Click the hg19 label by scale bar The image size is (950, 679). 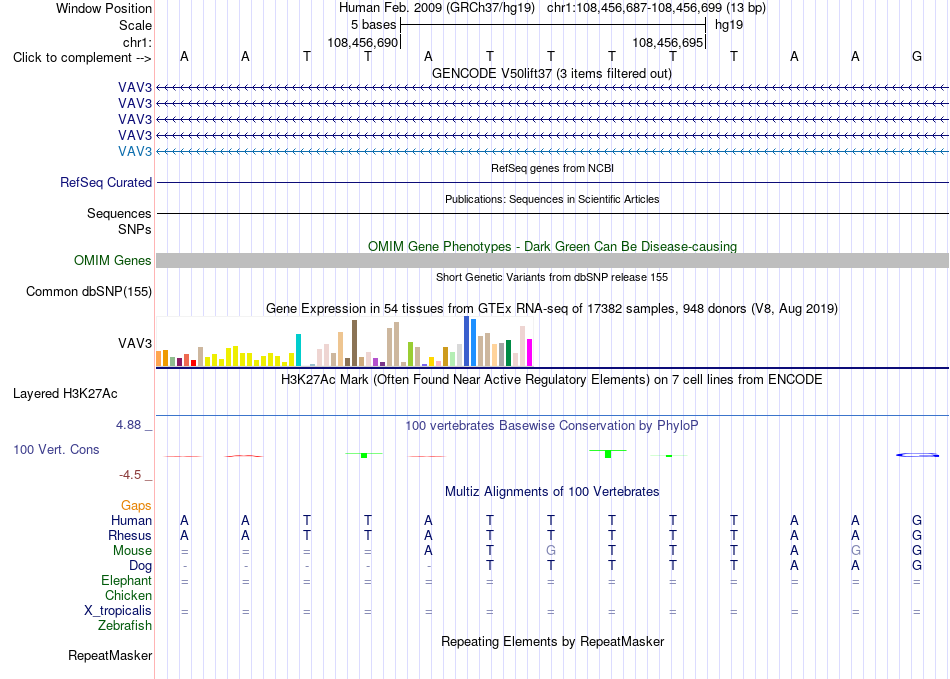[x=729, y=25]
